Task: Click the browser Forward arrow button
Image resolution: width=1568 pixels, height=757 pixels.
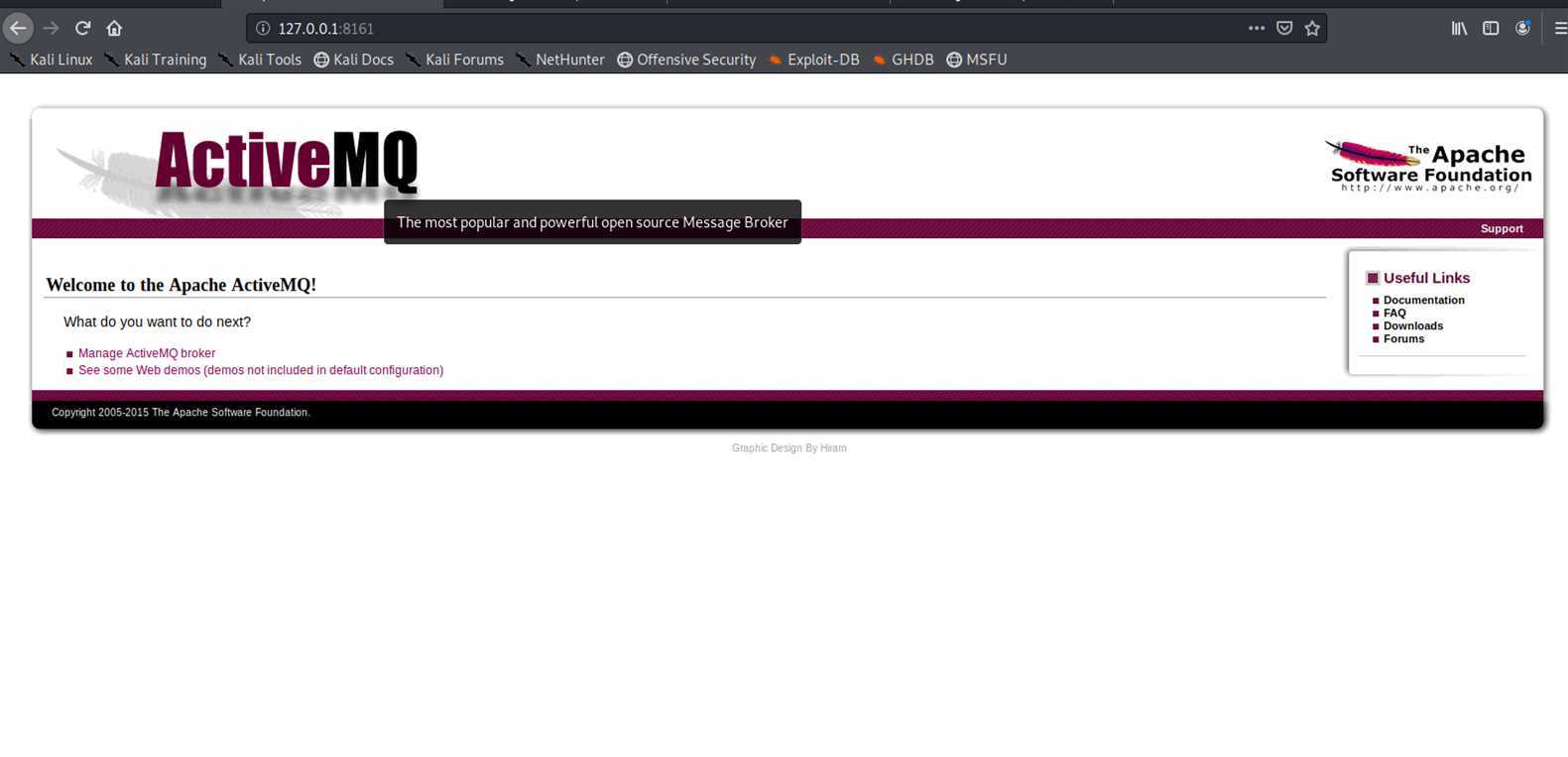Action: coord(51,28)
